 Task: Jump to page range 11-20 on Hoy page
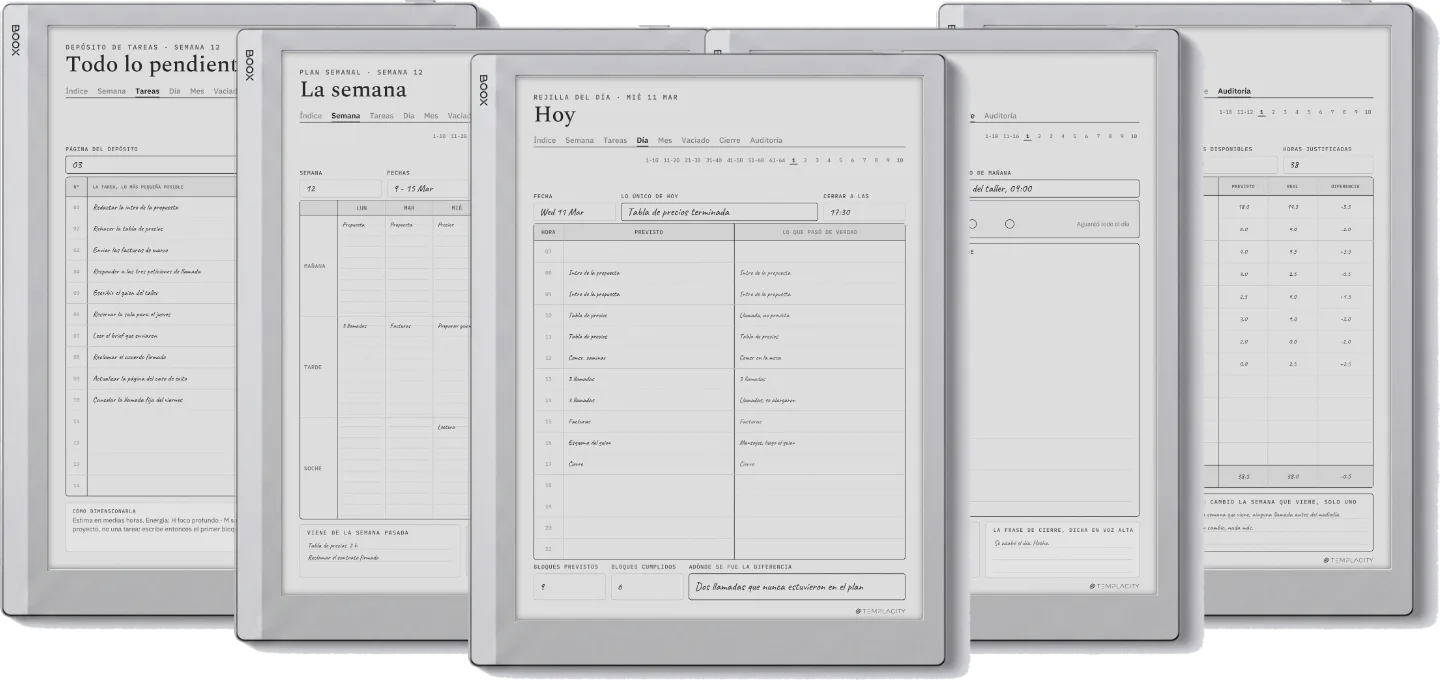pos(671,160)
